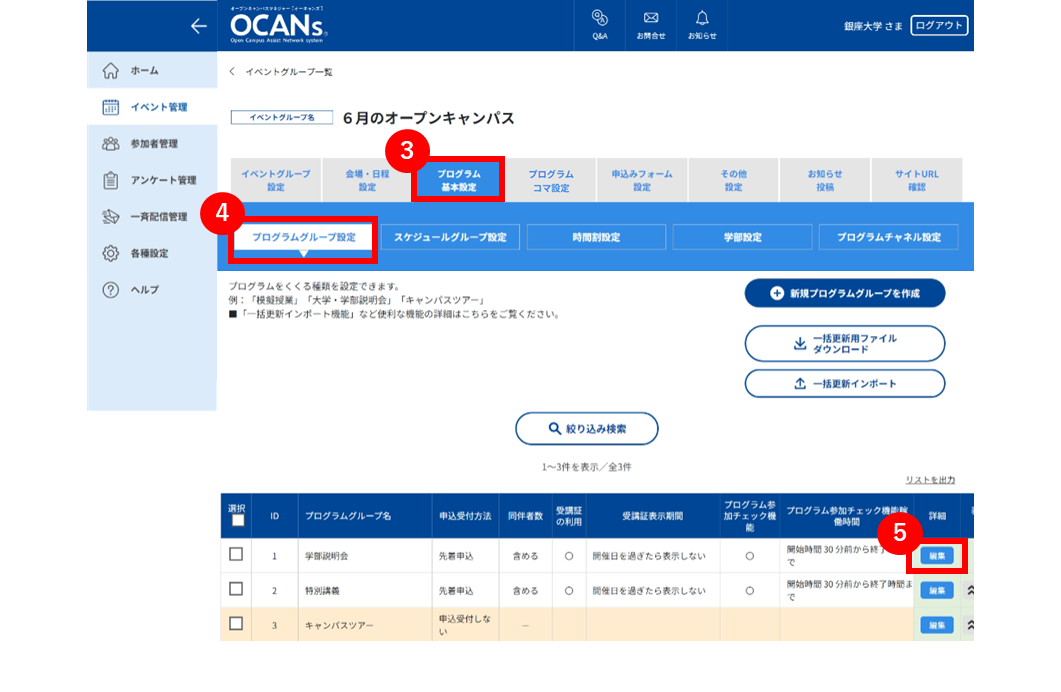This screenshot has height=692, width=1061.
Task: Open the お知らせ投稿 tab
Action: coord(825,180)
